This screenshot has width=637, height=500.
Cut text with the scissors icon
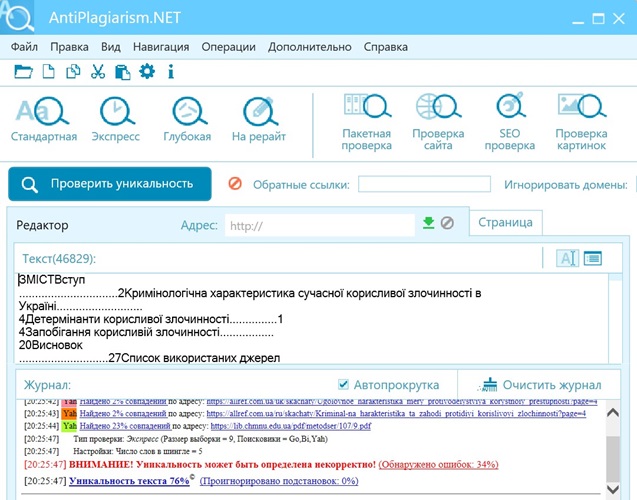pyautogui.click(x=98, y=72)
